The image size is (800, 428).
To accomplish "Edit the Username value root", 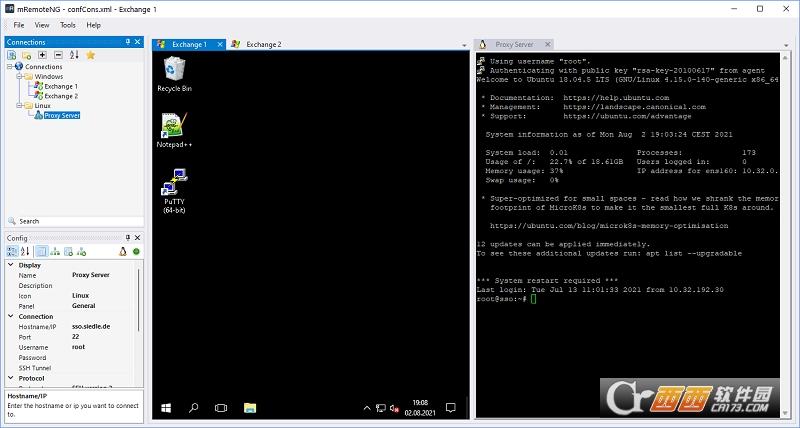I will [x=79, y=347].
